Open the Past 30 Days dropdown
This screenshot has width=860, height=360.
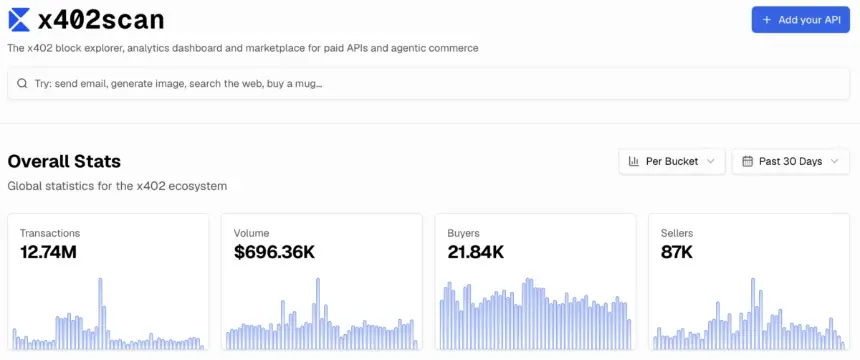pyautogui.click(x=790, y=161)
